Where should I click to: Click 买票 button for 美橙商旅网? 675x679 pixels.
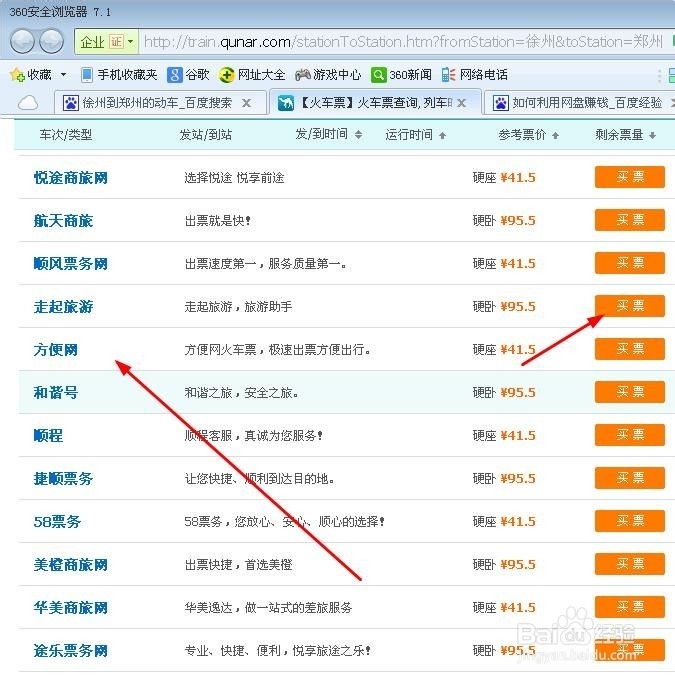630,564
